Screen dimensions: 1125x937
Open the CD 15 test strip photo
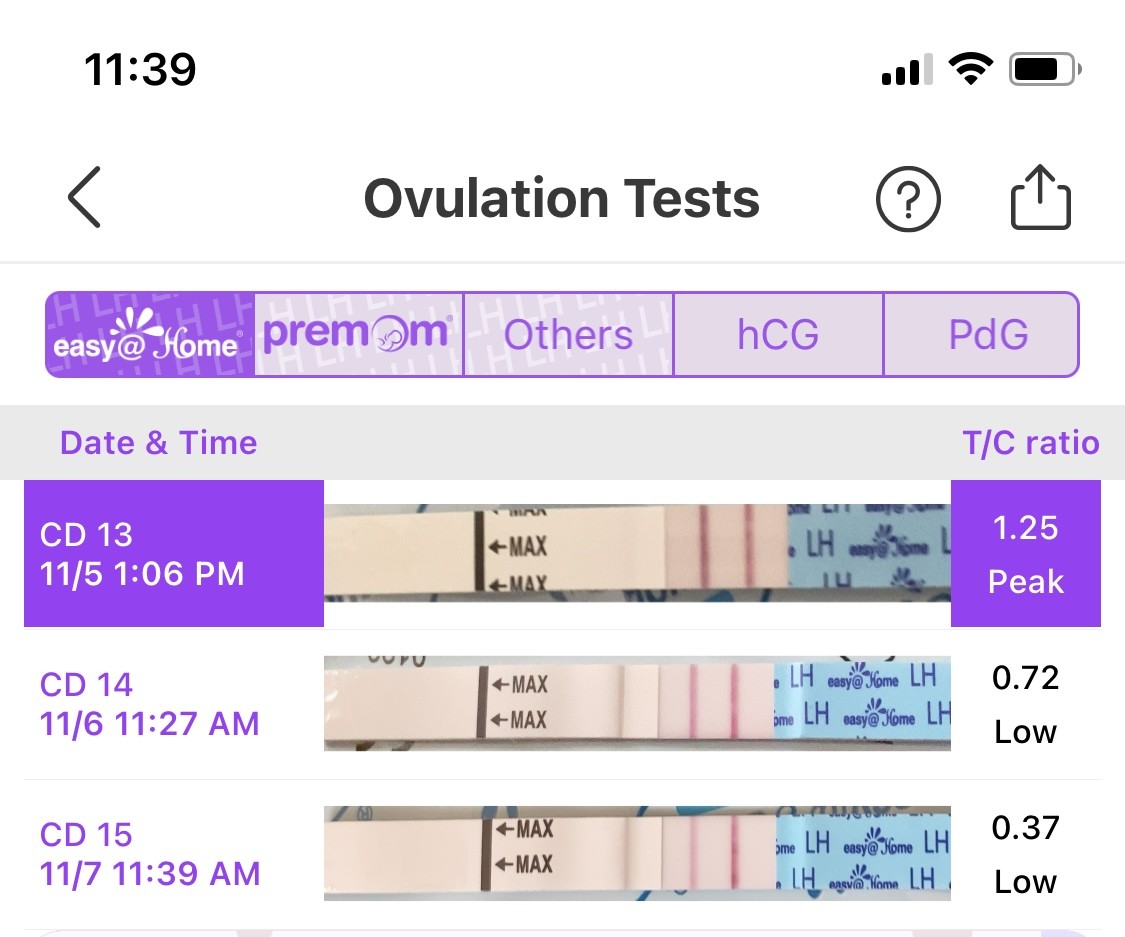point(637,853)
